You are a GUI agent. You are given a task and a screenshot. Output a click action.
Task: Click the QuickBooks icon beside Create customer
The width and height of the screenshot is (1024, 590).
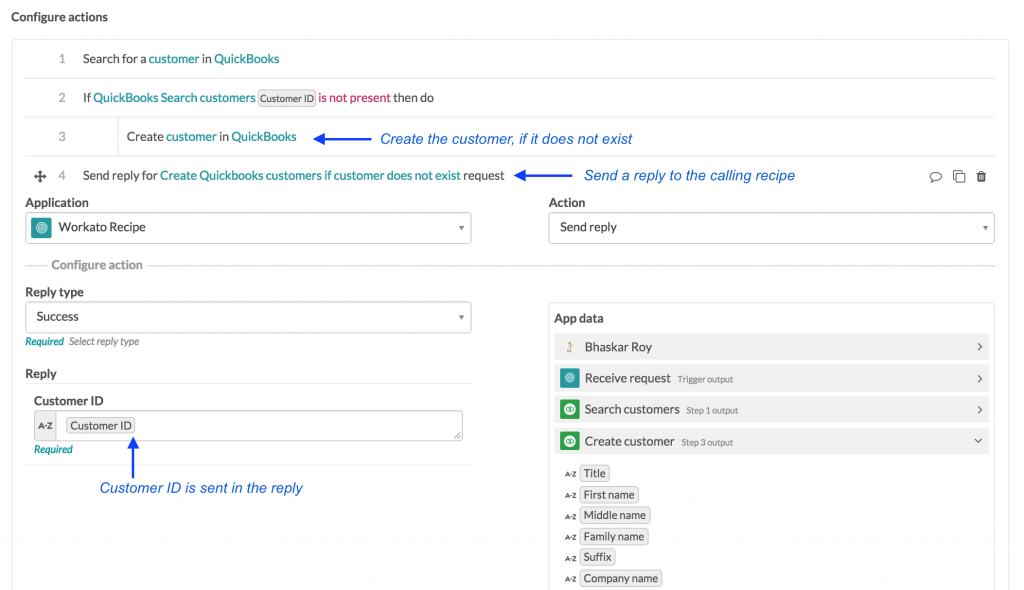click(x=569, y=440)
